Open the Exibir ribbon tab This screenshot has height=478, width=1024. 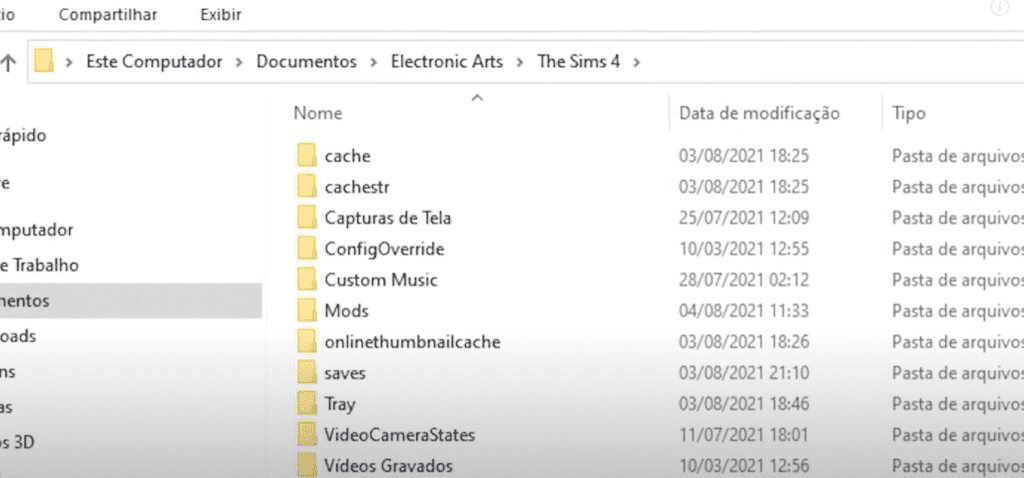pyautogui.click(x=221, y=14)
